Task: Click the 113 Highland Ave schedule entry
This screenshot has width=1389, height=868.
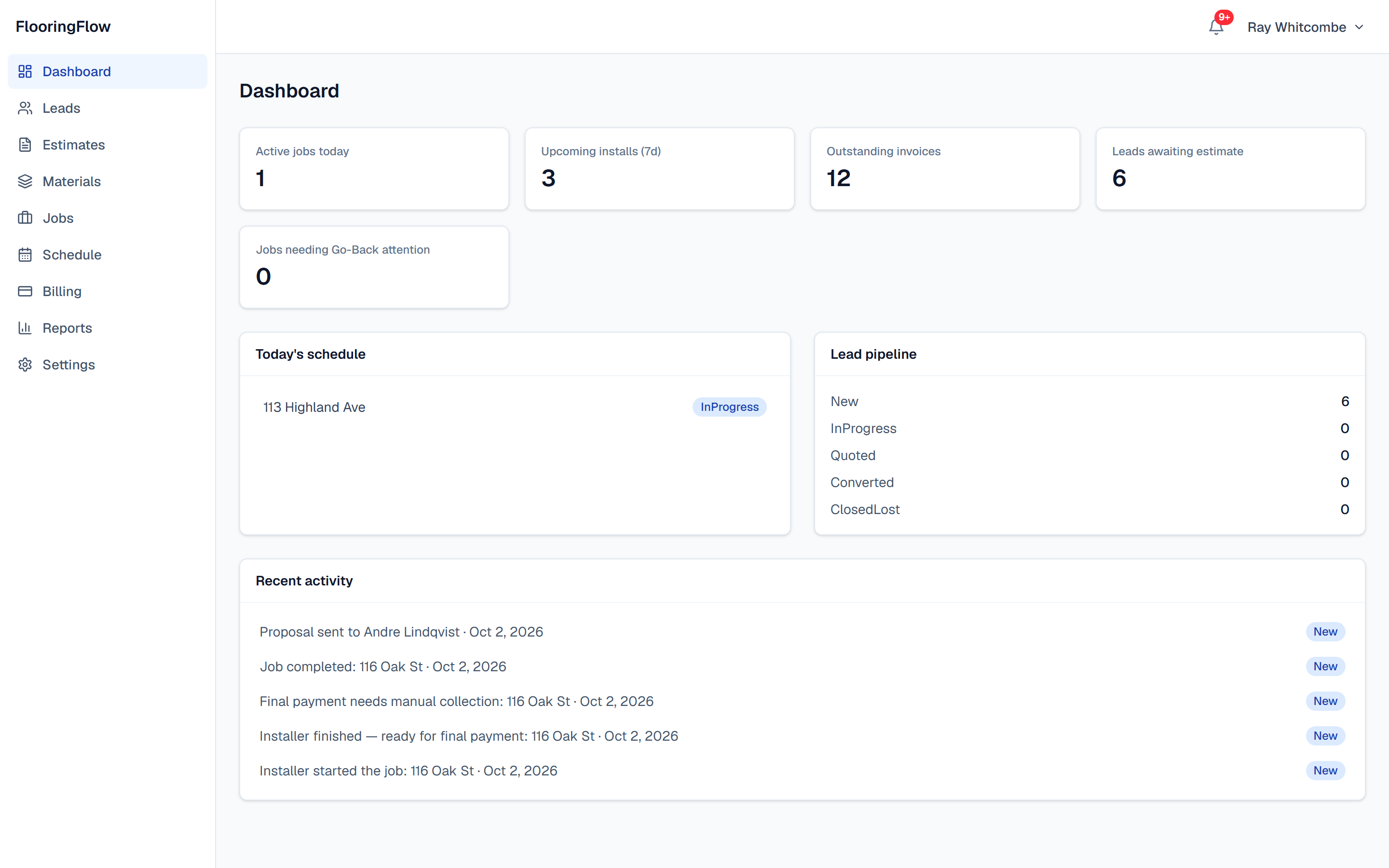Action: 515,407
